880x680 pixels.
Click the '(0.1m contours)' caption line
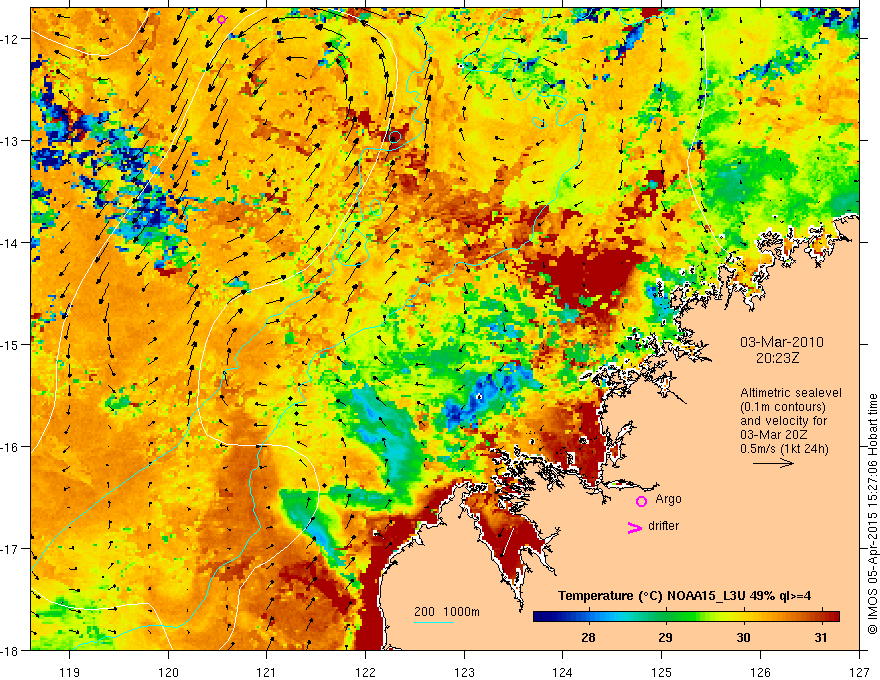click(x=783, y=407)
